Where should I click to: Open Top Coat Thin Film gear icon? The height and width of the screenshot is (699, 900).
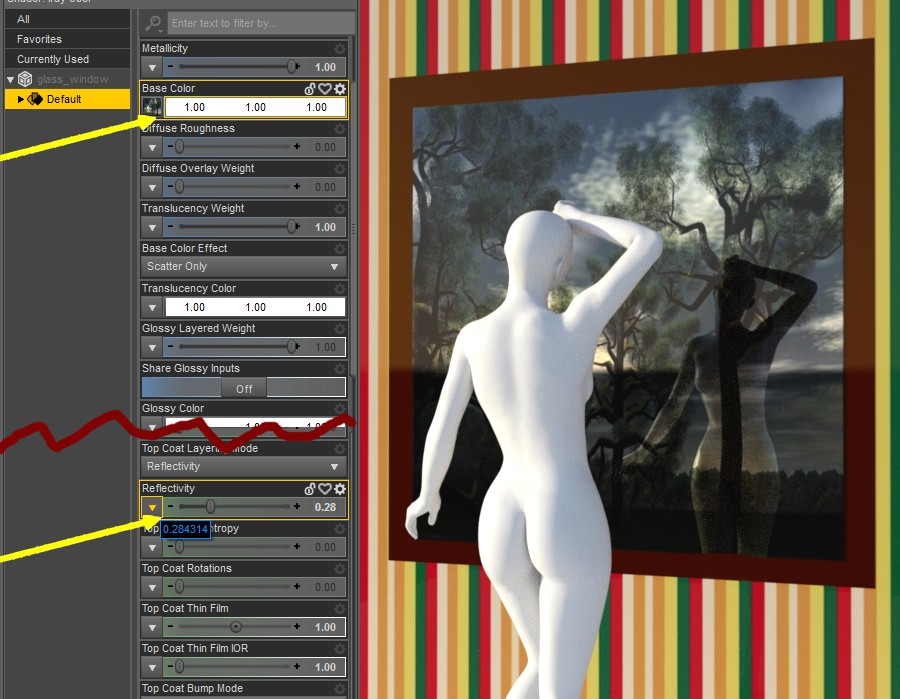tap(340, 608)
